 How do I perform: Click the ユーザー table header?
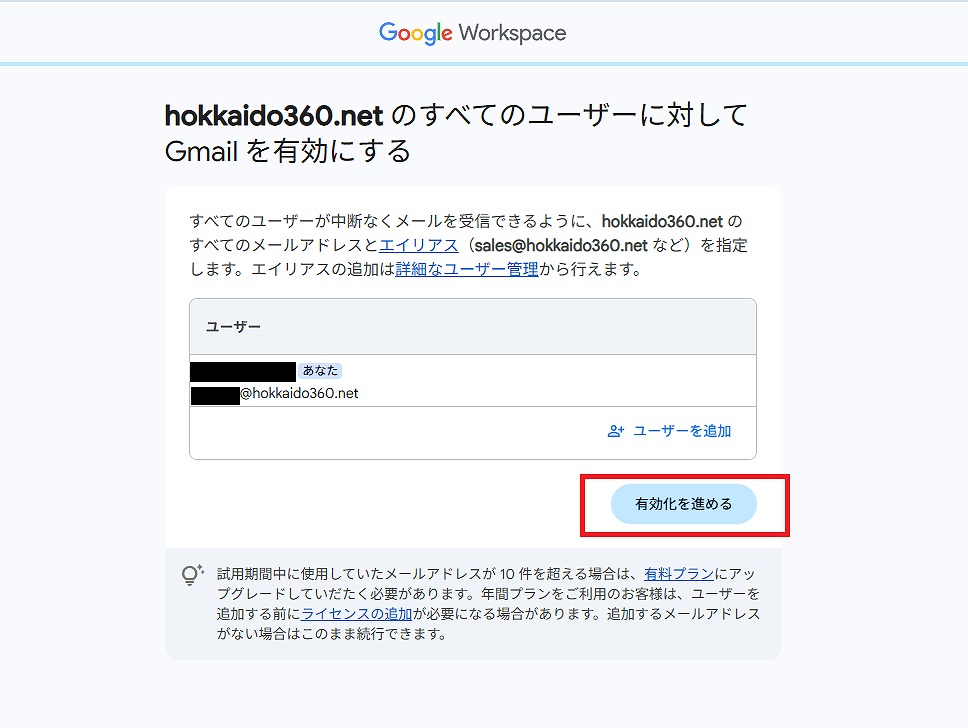coord(234,327)
